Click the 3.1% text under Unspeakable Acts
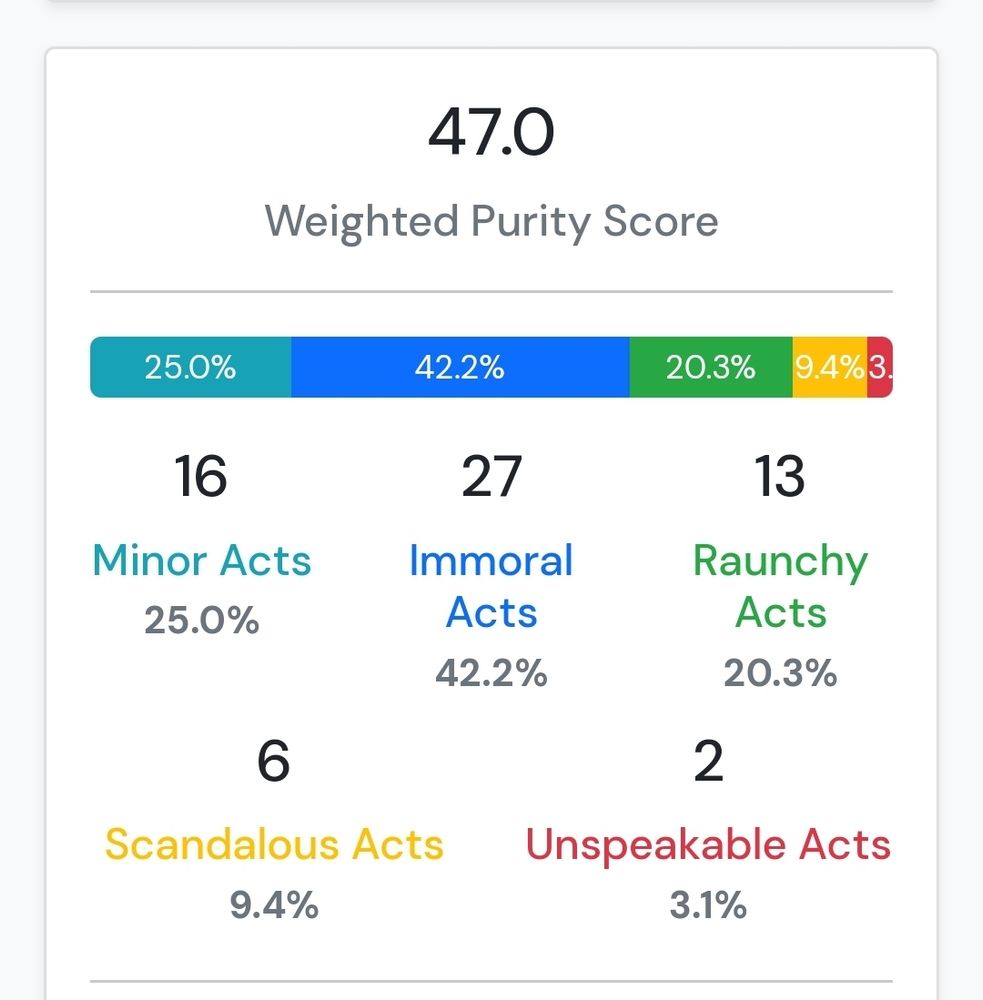The height and width of the screenshot is (1000, 983). [x=708, y=905]
